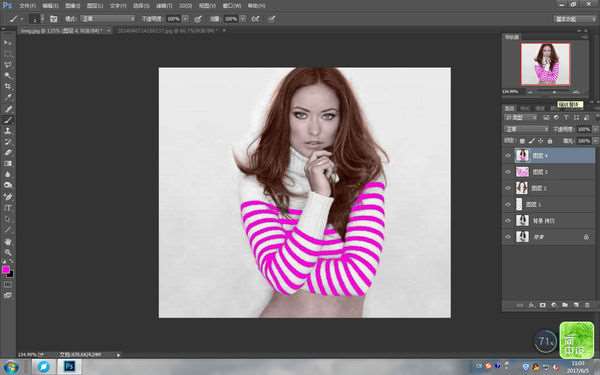
Task: Click the navigator preview thumbnail
Action: pos(545,64)
